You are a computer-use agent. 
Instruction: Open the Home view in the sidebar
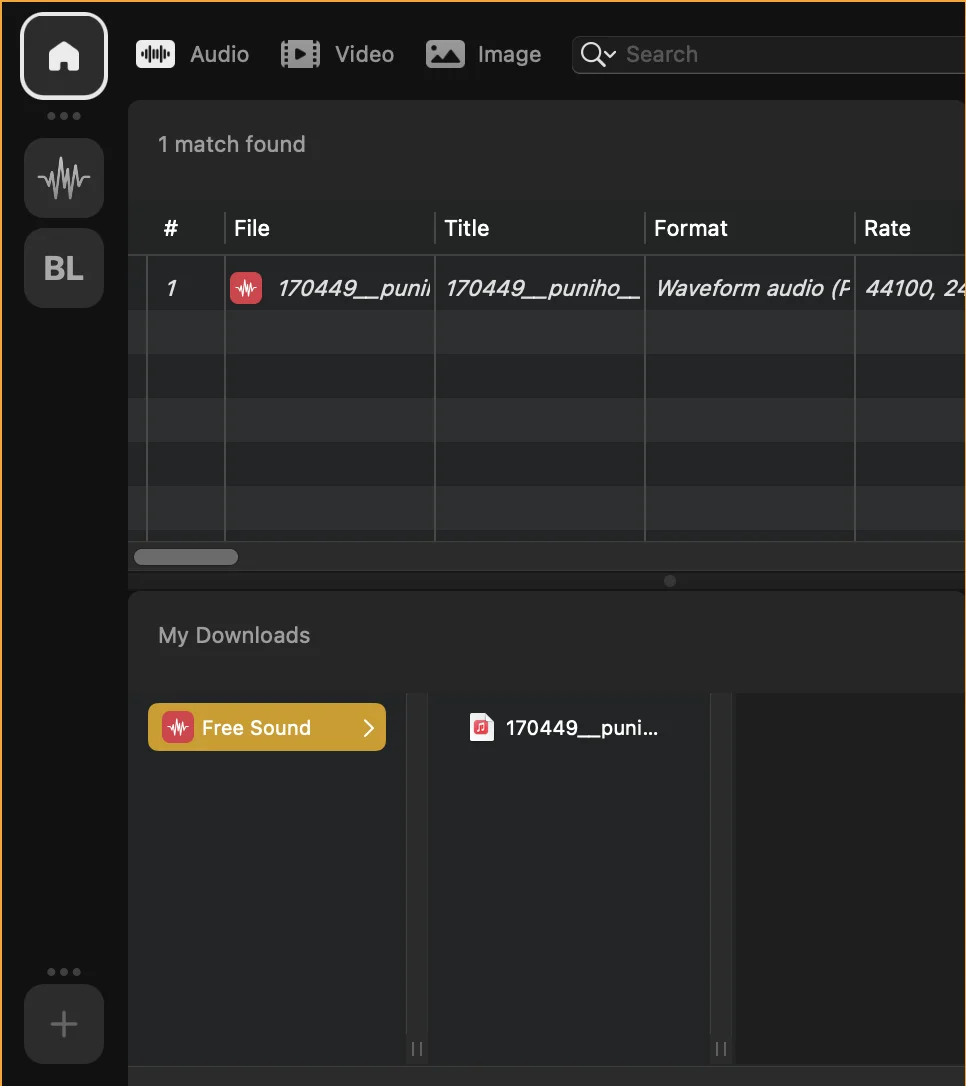[64, 56]
